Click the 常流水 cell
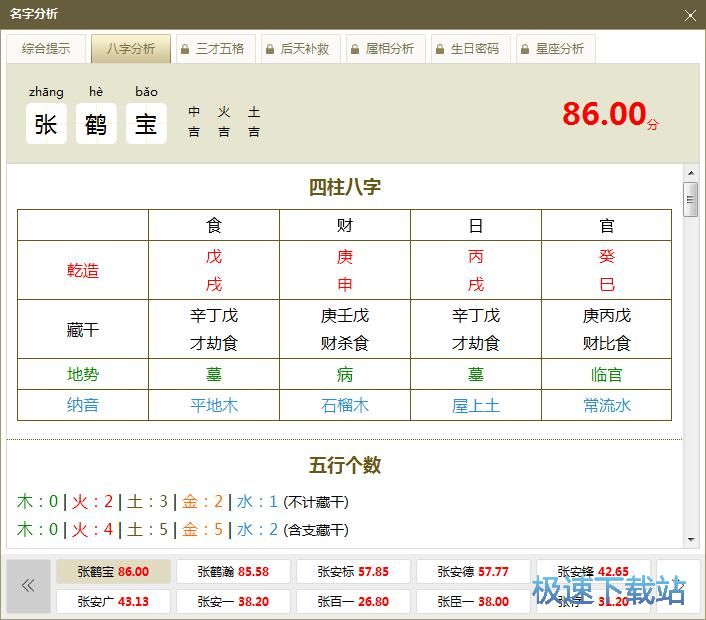 pos(606,405)
